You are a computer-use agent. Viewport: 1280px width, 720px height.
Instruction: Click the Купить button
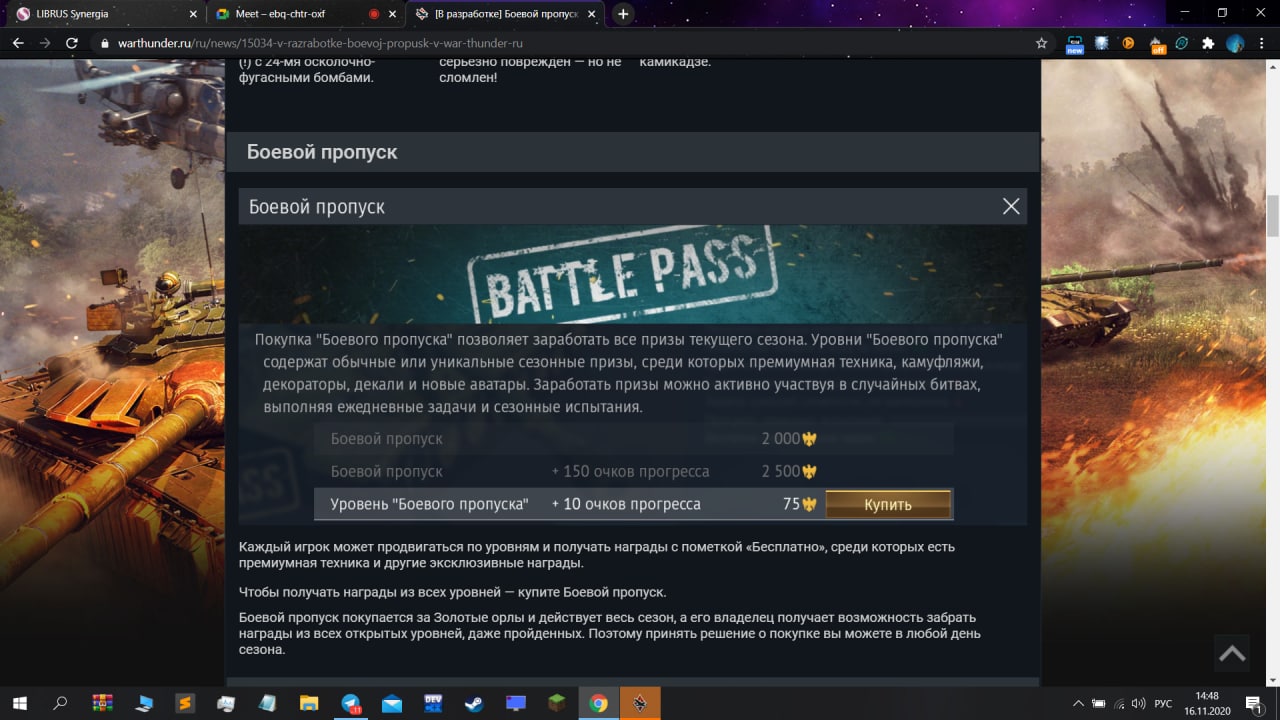888,505
